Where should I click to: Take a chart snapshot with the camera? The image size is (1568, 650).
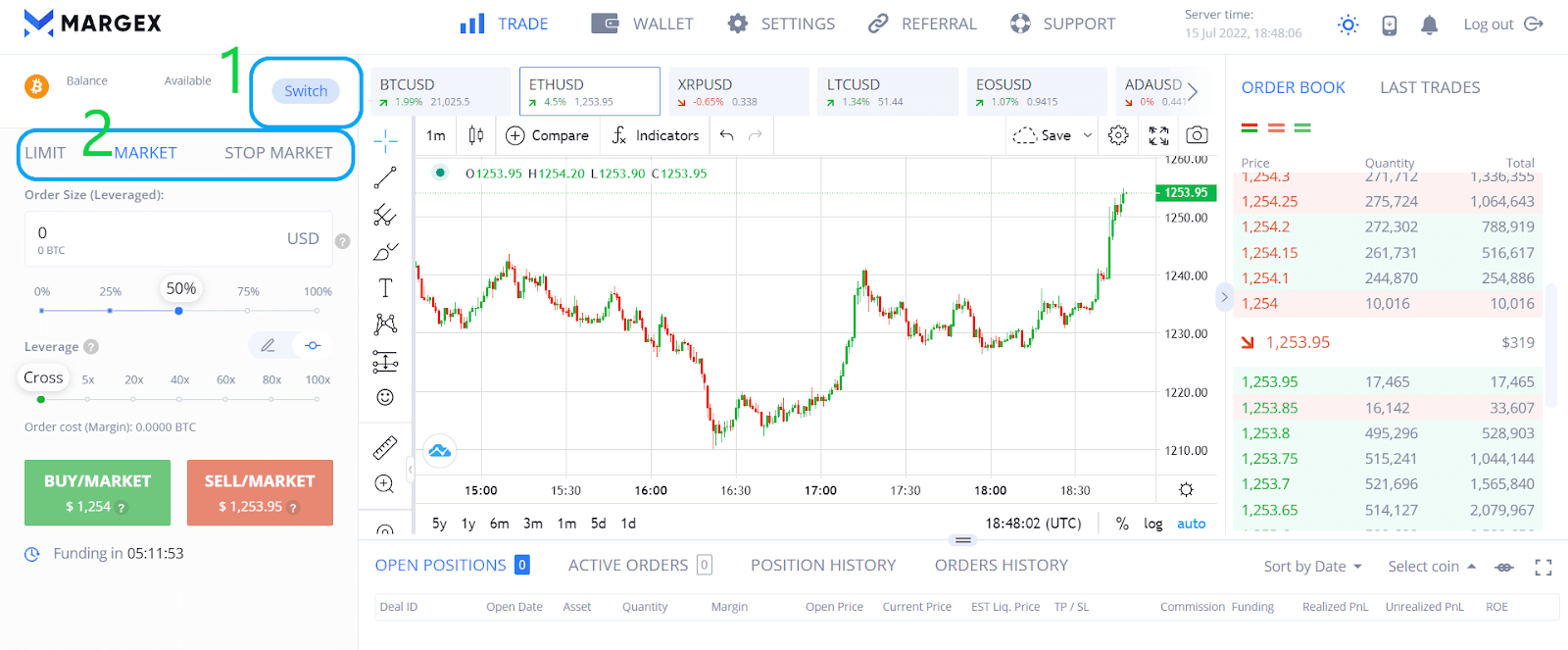1197,135
